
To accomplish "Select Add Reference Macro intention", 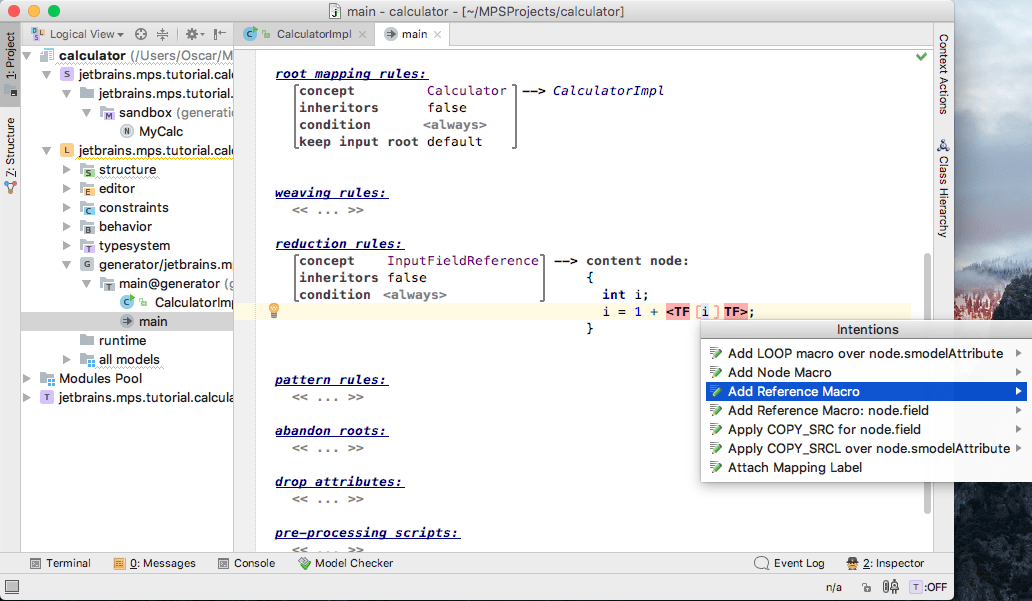I will [x=793, y=391].
